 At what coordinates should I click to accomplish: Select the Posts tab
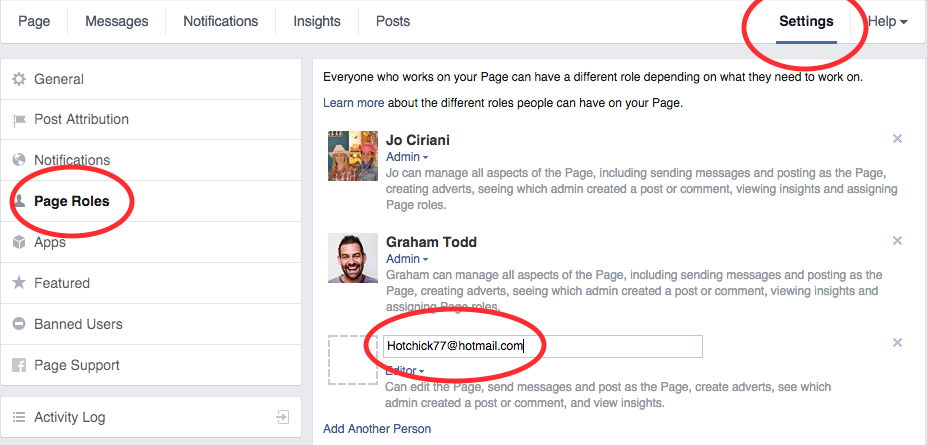click(x=393, y=21)
